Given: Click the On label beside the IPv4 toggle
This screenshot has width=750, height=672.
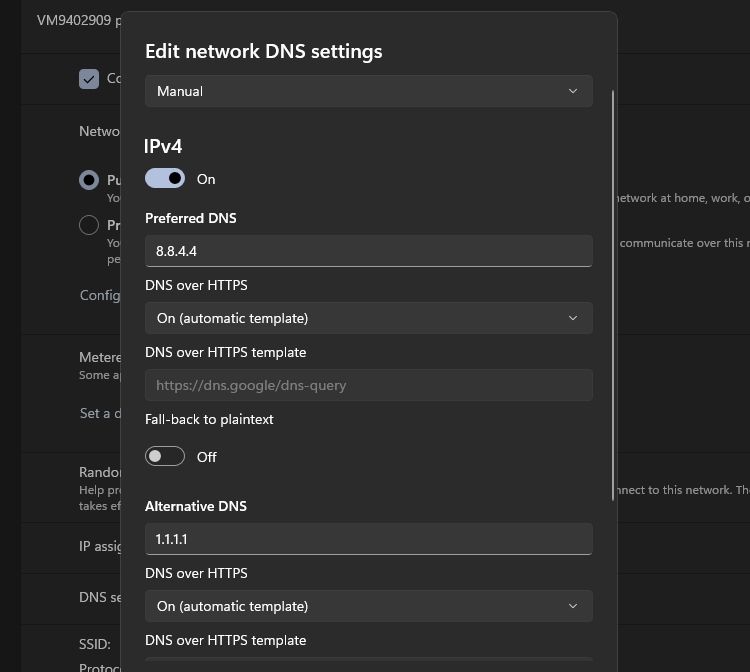Looking at the screenshot, I should pyautogui.click(x=206, y=179).
